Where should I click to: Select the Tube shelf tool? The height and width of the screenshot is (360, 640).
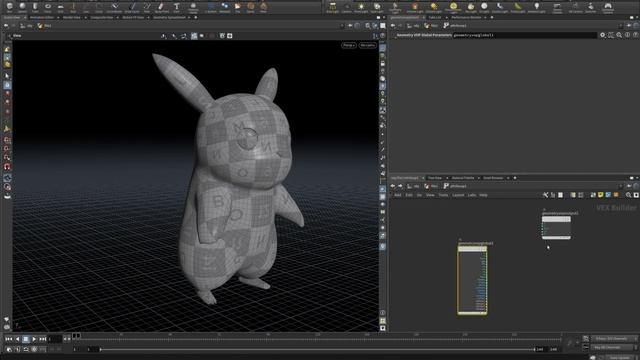(35, 7)
